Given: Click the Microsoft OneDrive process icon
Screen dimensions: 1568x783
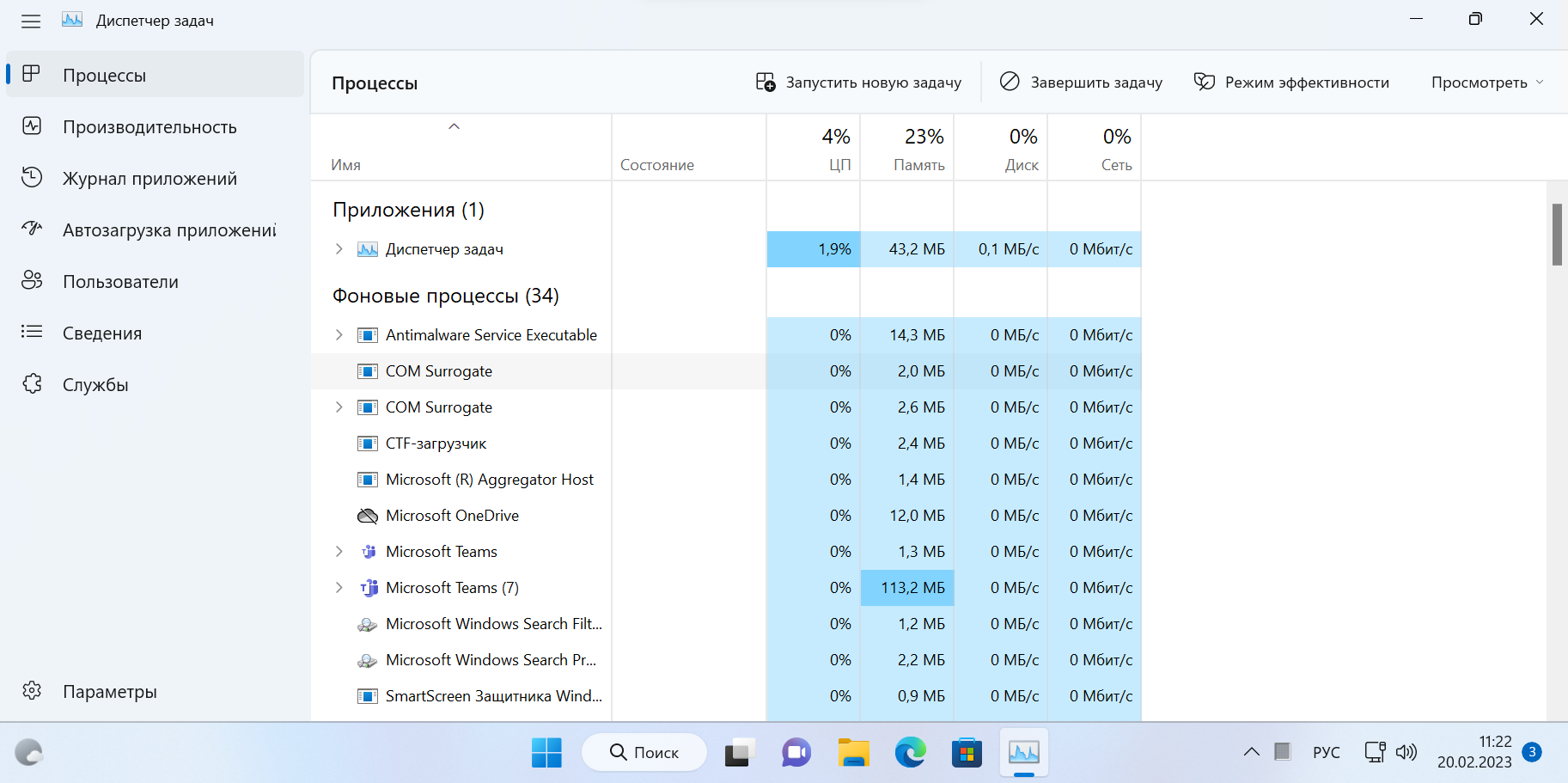Looking at the screenshot, I should 368,516.
